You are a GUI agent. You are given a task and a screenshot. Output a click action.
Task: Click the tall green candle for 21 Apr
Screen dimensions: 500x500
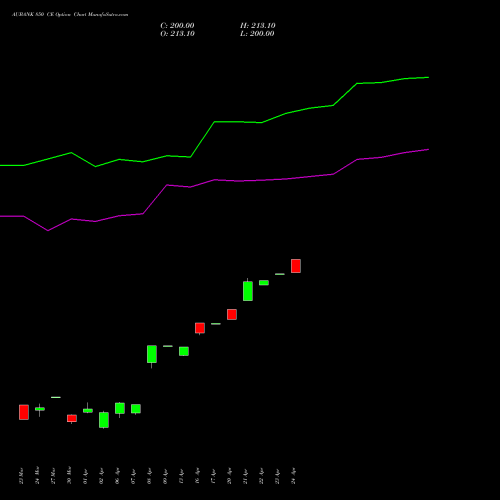[x=248, y=291]
